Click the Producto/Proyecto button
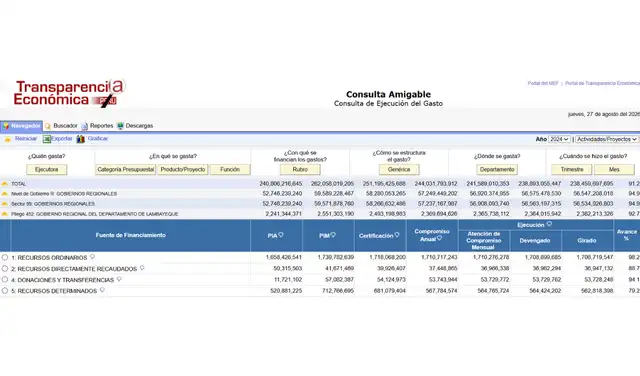This screenshot has height=376, width=640. click(183, 169)
